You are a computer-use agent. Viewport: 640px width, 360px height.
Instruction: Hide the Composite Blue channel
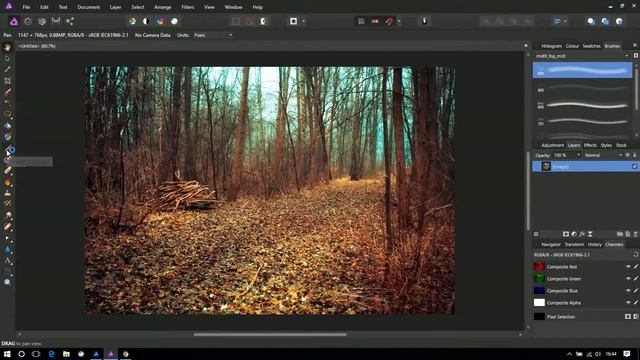click(628, 291)
